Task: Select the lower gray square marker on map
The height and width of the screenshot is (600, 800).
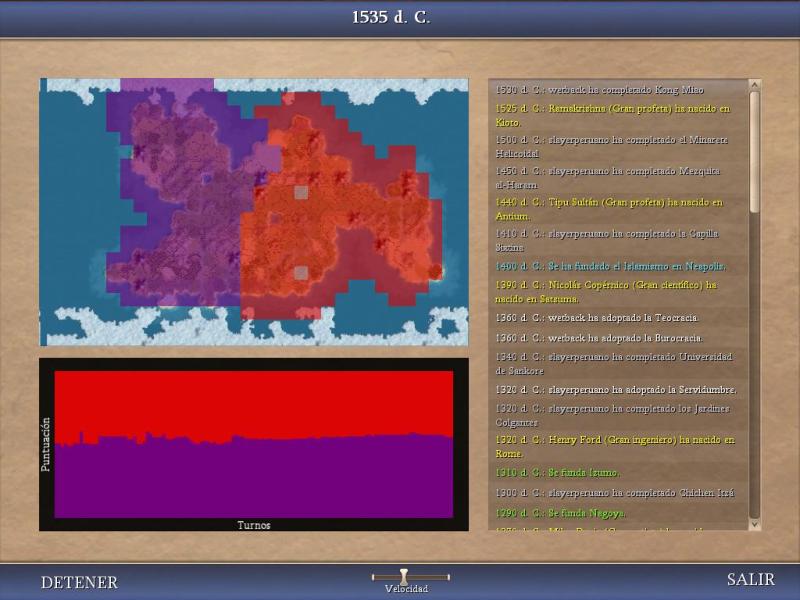Action: pyautogui.click(x=301, y=272)
